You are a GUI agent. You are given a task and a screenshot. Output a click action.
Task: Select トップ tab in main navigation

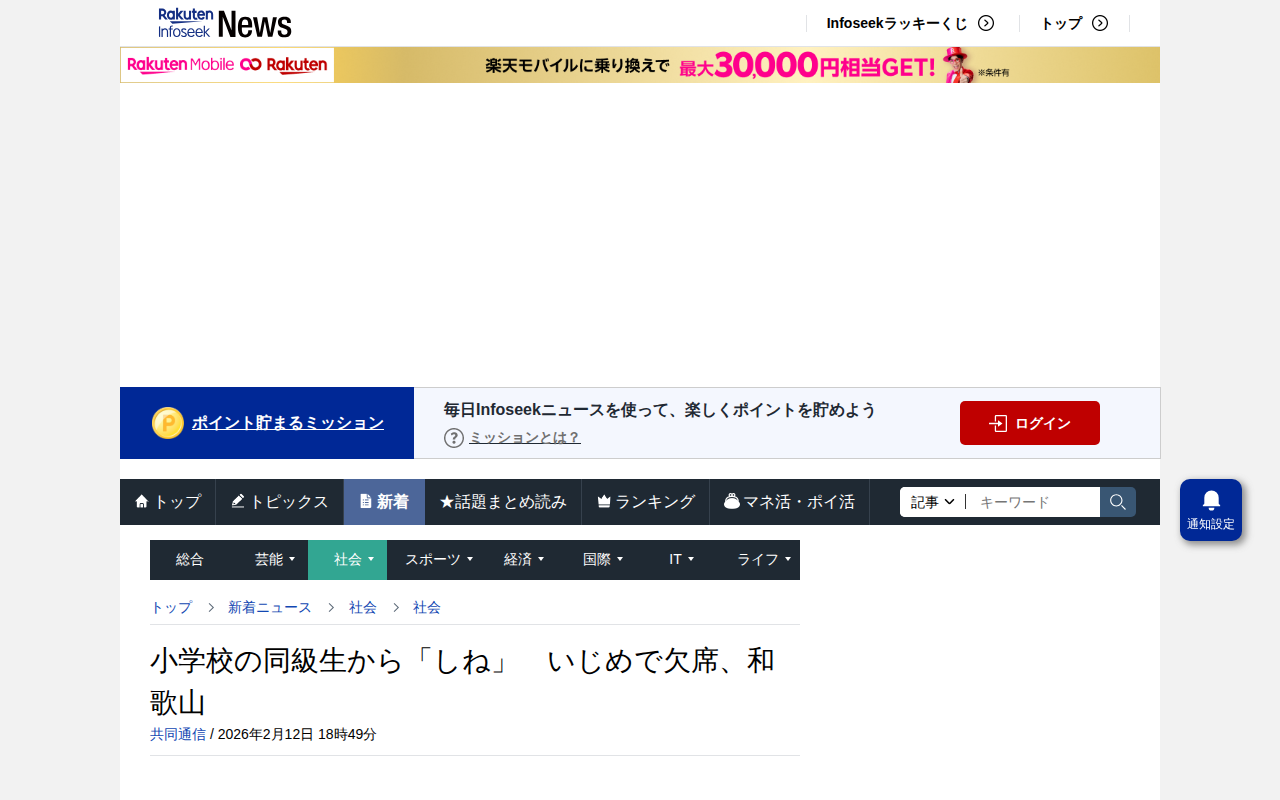click(168, 502)
